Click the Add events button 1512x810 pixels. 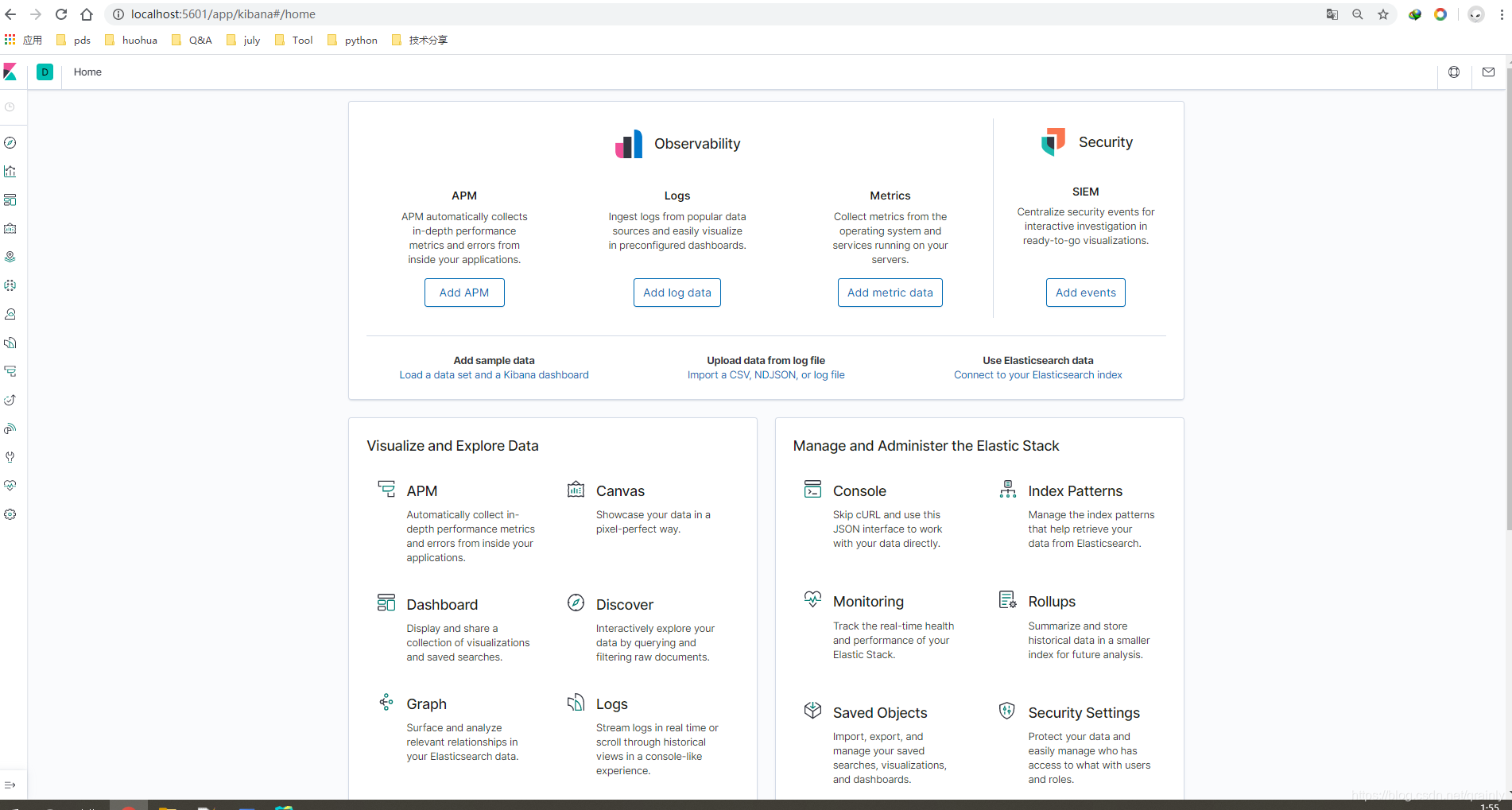(x=1086, y=293)
